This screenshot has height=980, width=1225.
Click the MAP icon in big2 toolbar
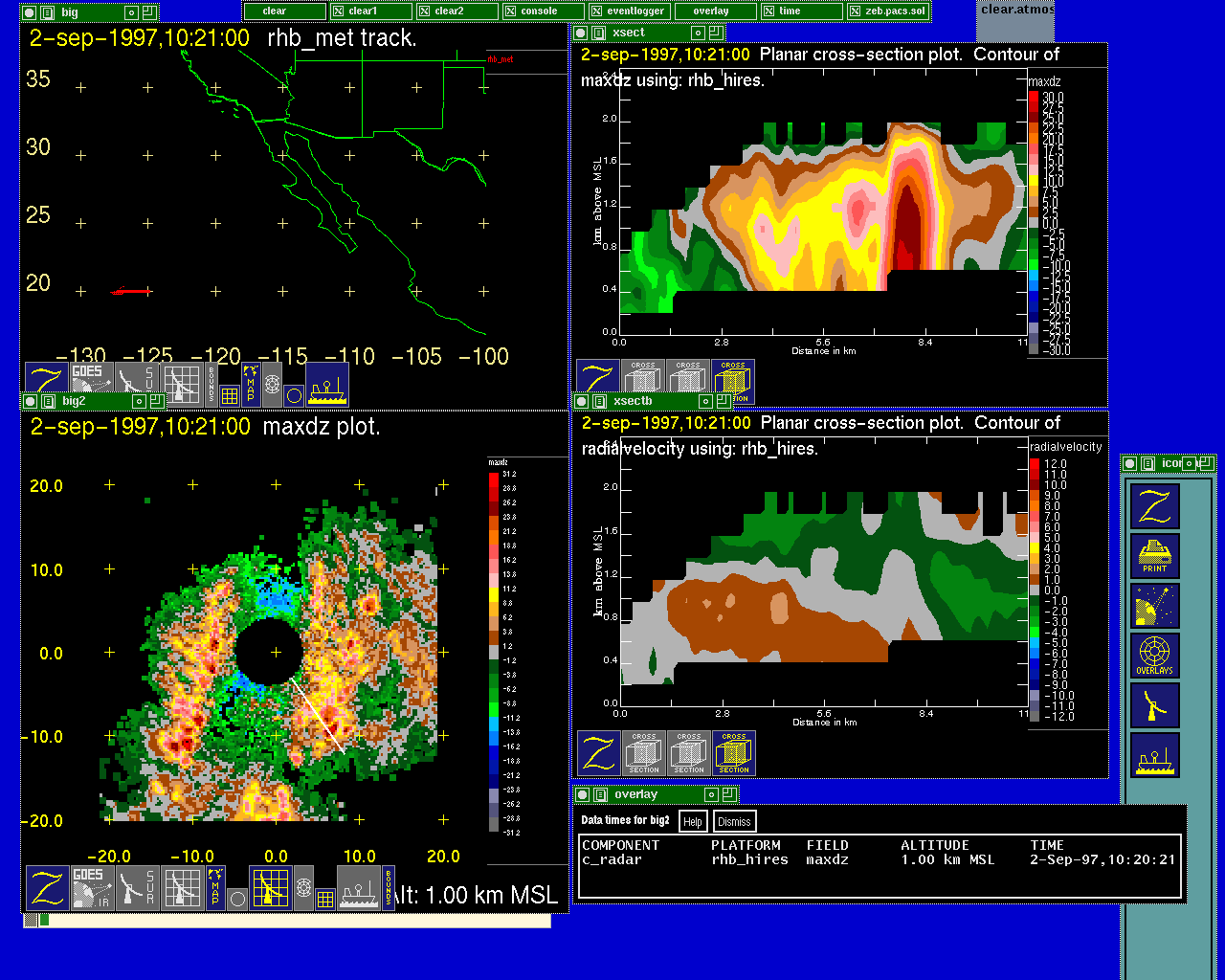pos(215,888)
